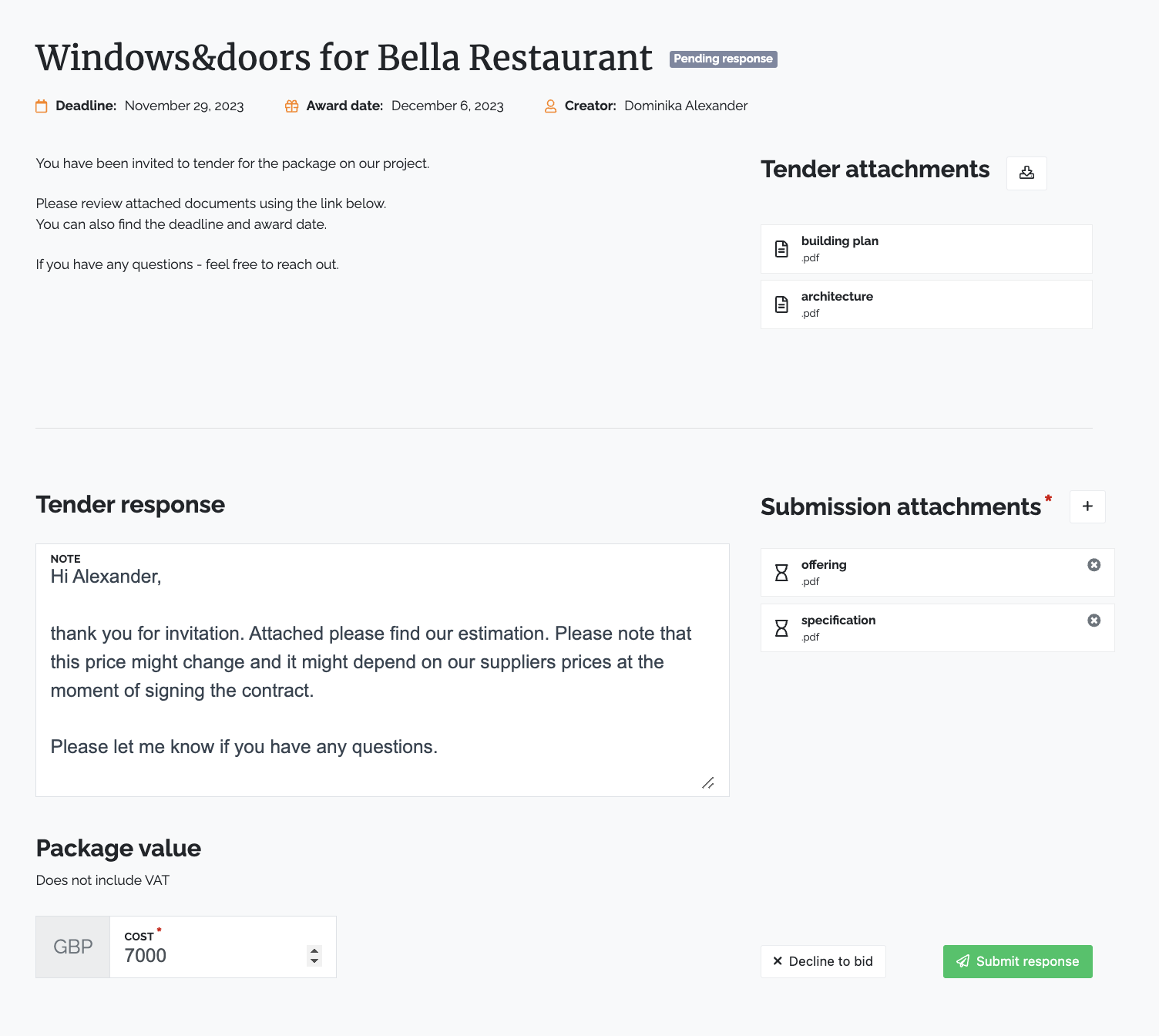Viewport: 1159px width, 1036px height.
Task: Click the creator person icon
Action: (550, 106)
